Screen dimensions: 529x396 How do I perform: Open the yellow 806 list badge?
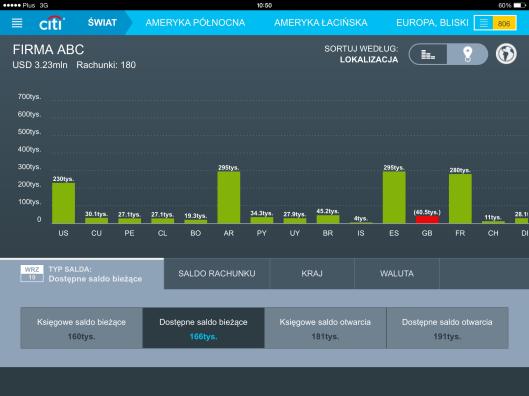(495, 23)
